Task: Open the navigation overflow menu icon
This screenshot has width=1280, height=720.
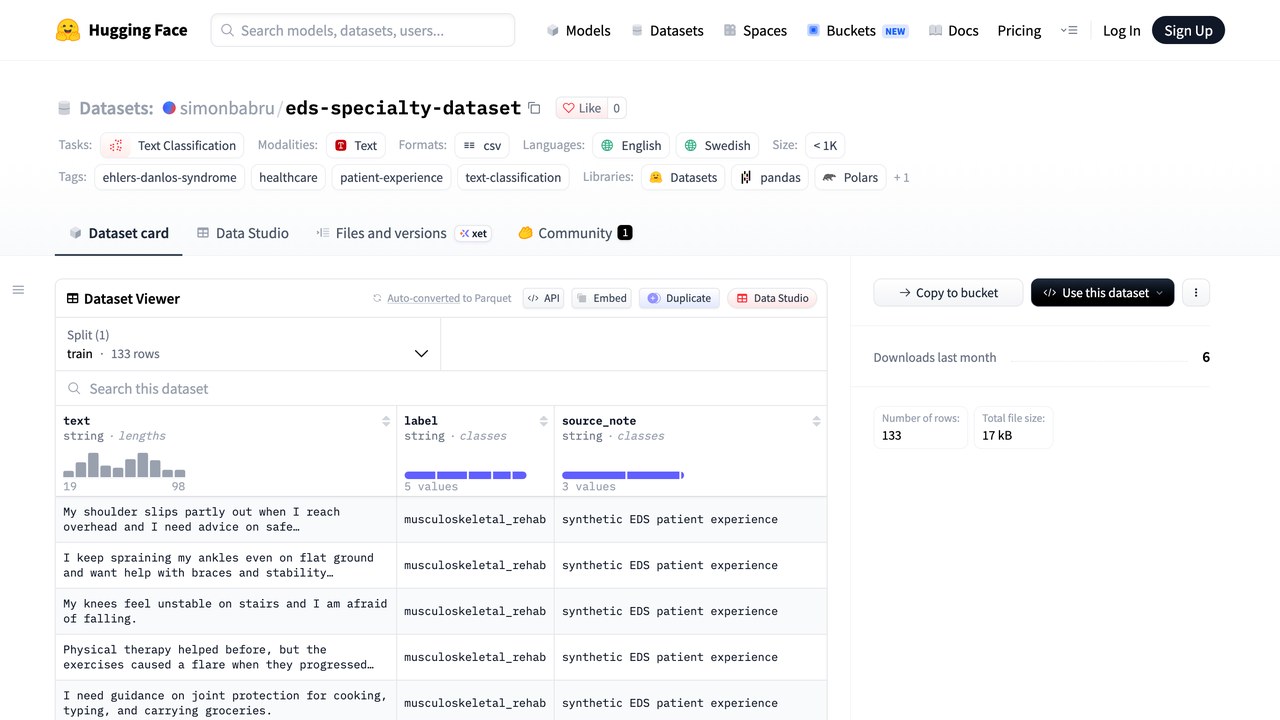Action: click(1070, 31)
